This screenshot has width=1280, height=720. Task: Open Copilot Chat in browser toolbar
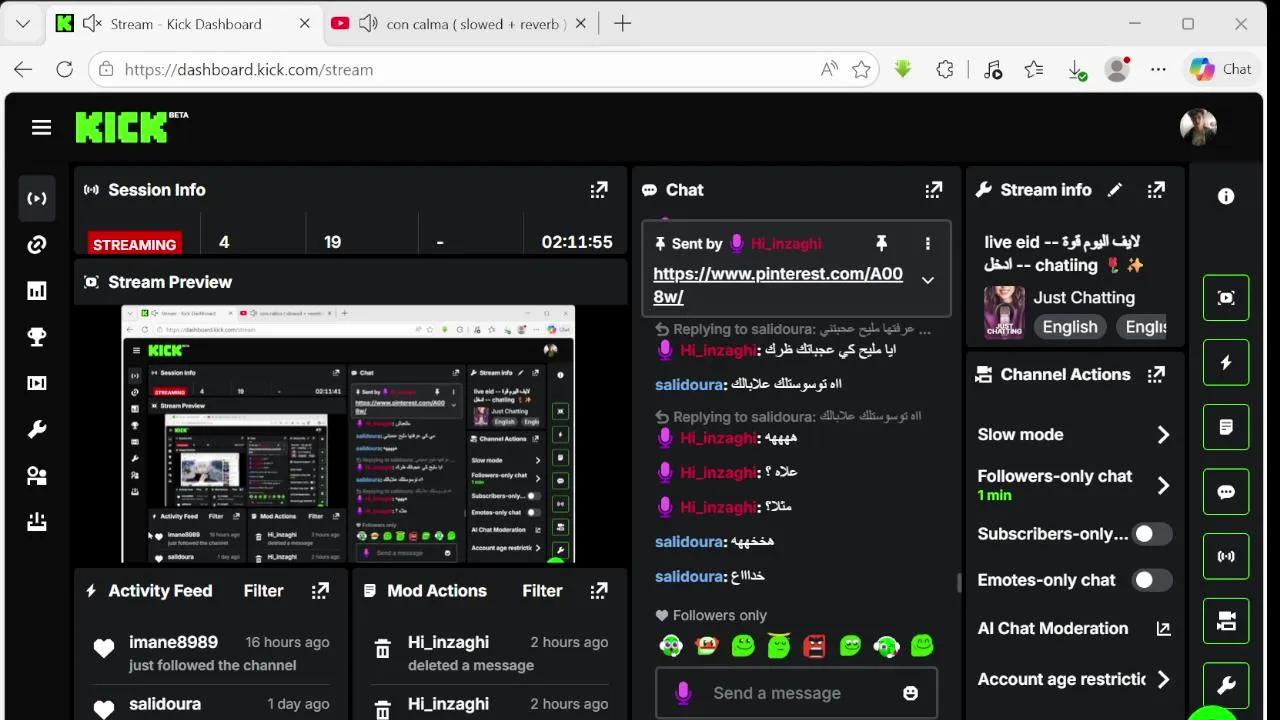[x=1221, y=69]
